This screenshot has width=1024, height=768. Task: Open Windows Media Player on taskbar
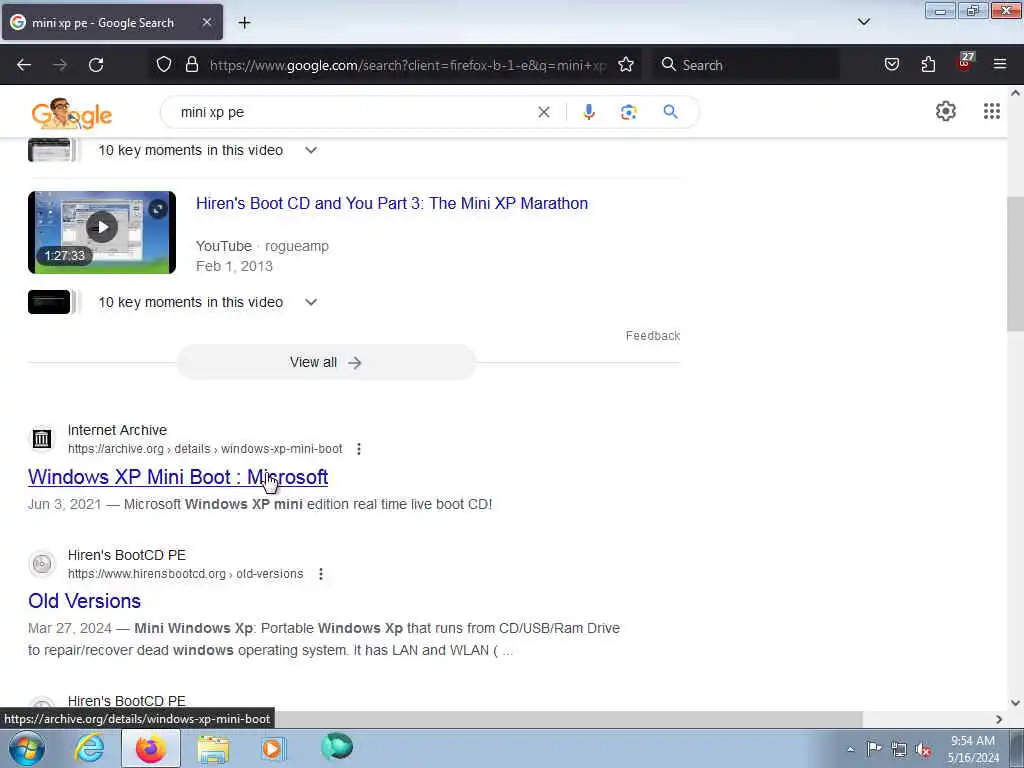273,748
